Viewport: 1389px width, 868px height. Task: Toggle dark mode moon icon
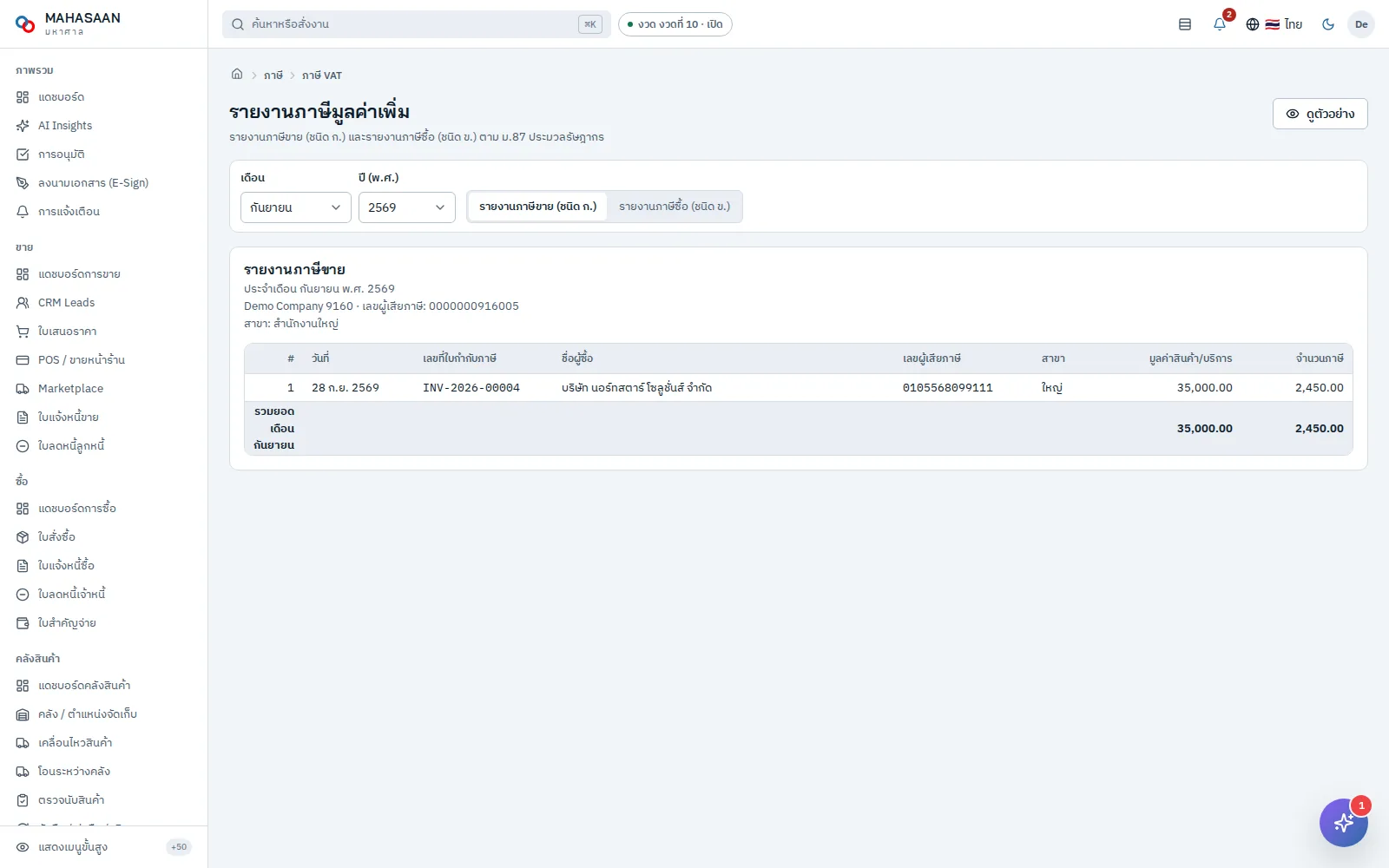[1328, 24]
